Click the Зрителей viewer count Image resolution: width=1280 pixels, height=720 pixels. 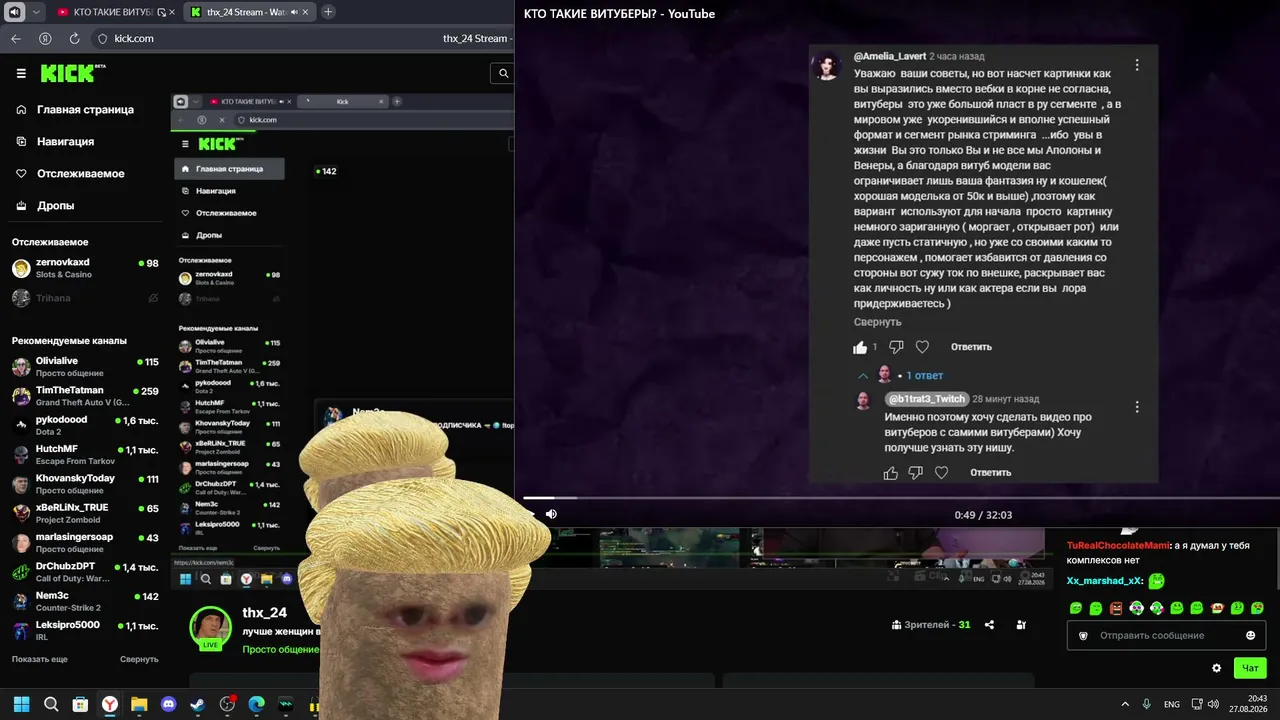tap(931, 625)
